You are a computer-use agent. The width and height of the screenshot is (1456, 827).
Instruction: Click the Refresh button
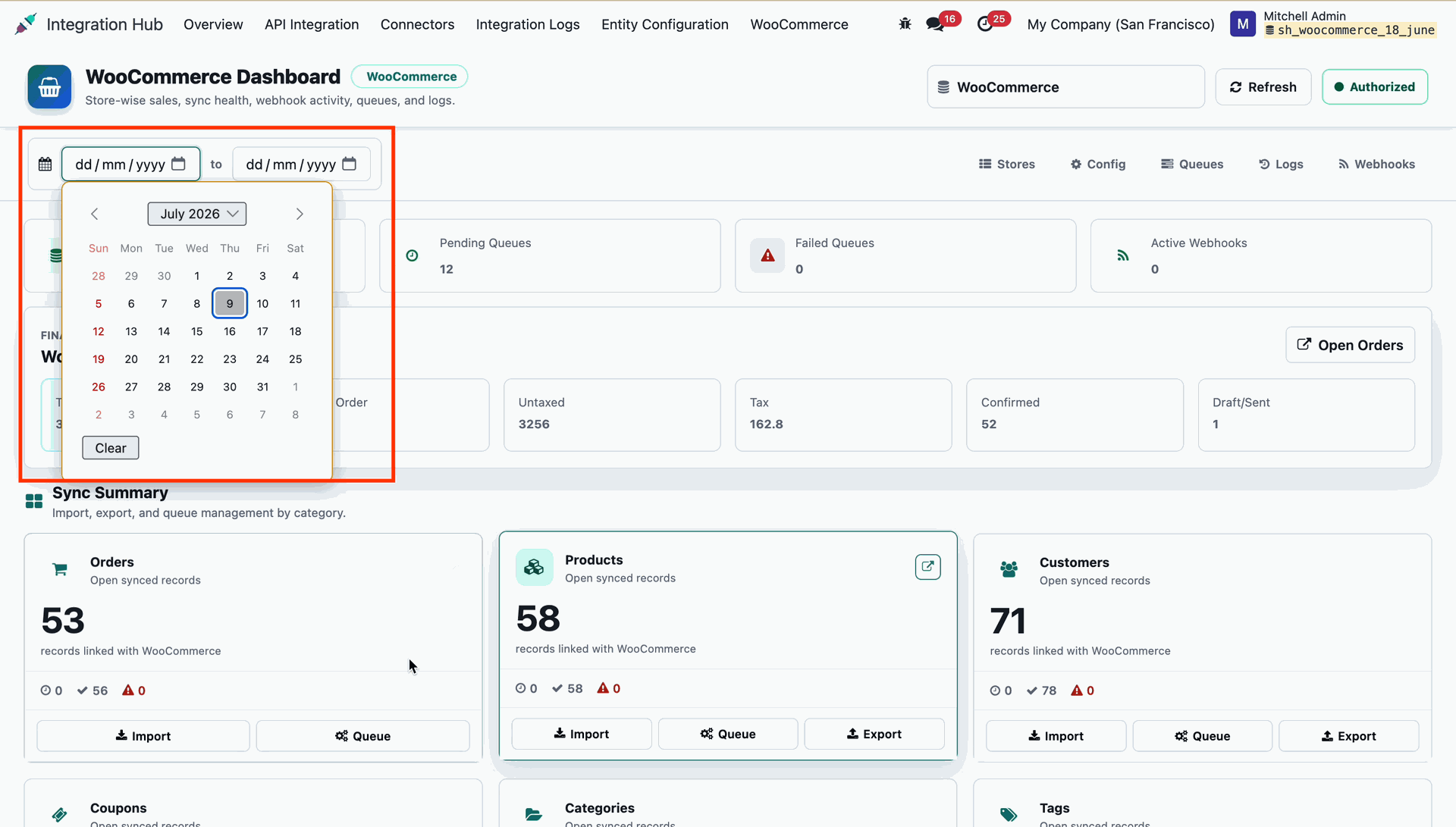1263,87
